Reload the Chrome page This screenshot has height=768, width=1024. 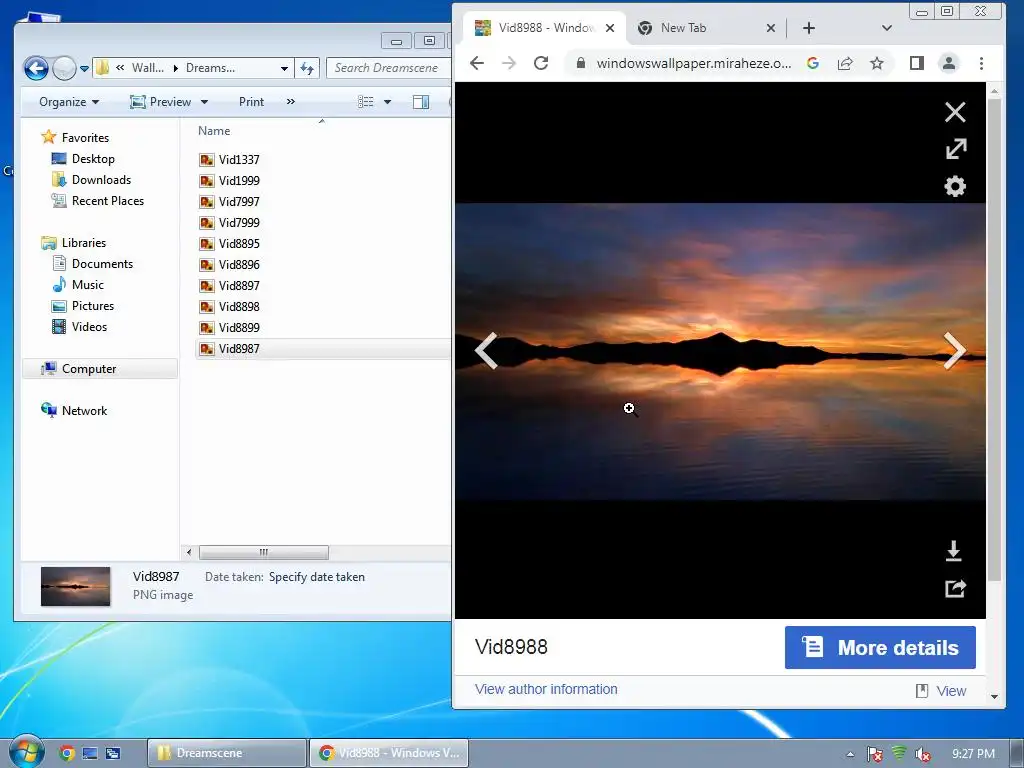pyautogui.click(x=541, y=63)
